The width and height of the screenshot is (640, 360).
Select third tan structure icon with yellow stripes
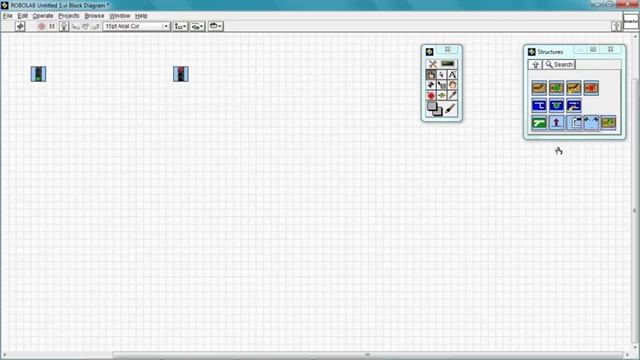pyautogui.click(x=574, y=88)
